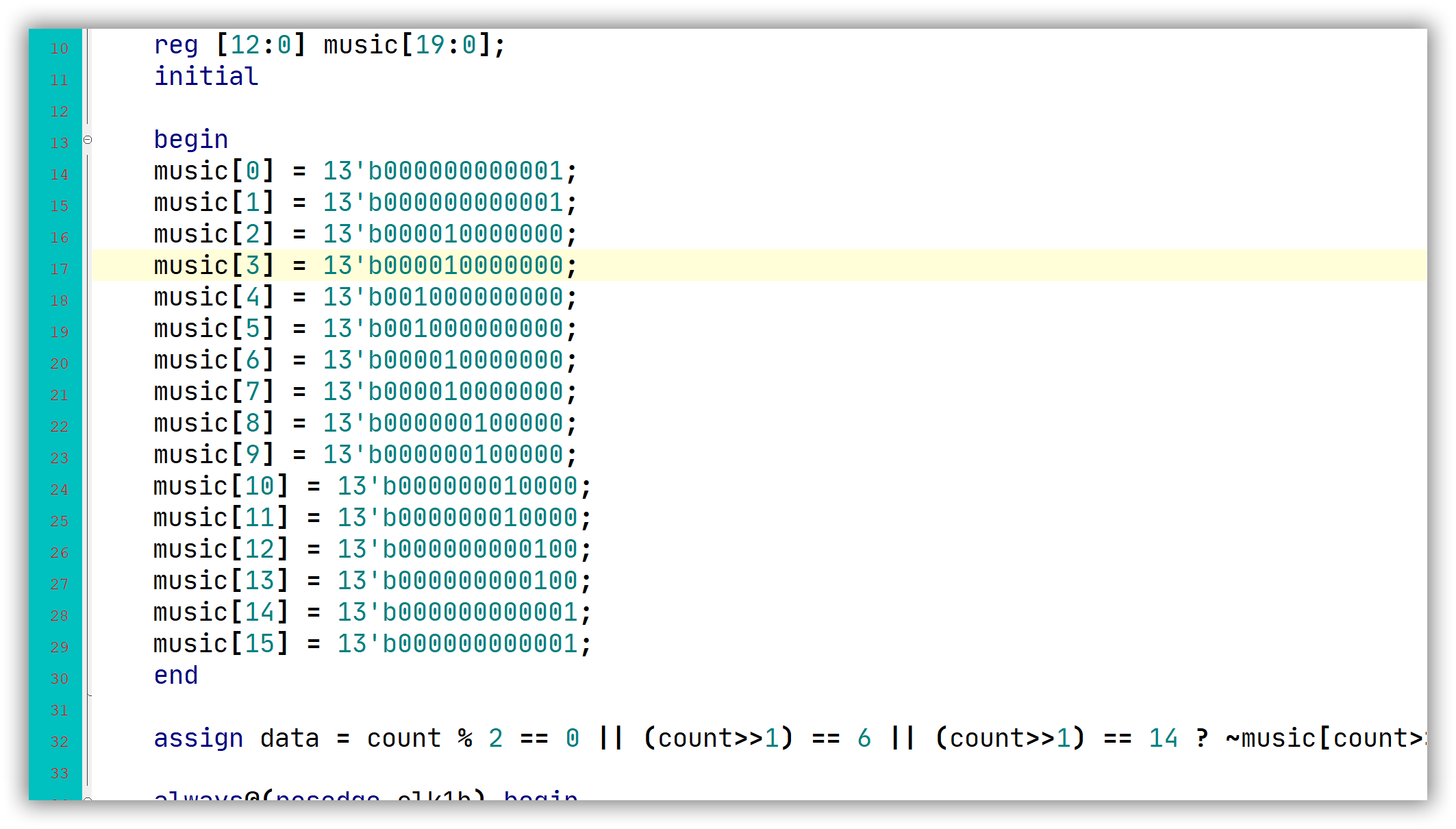Collapse the begin block fold marker
Viewport: 1456px width, 829px height.
point(88,140)
